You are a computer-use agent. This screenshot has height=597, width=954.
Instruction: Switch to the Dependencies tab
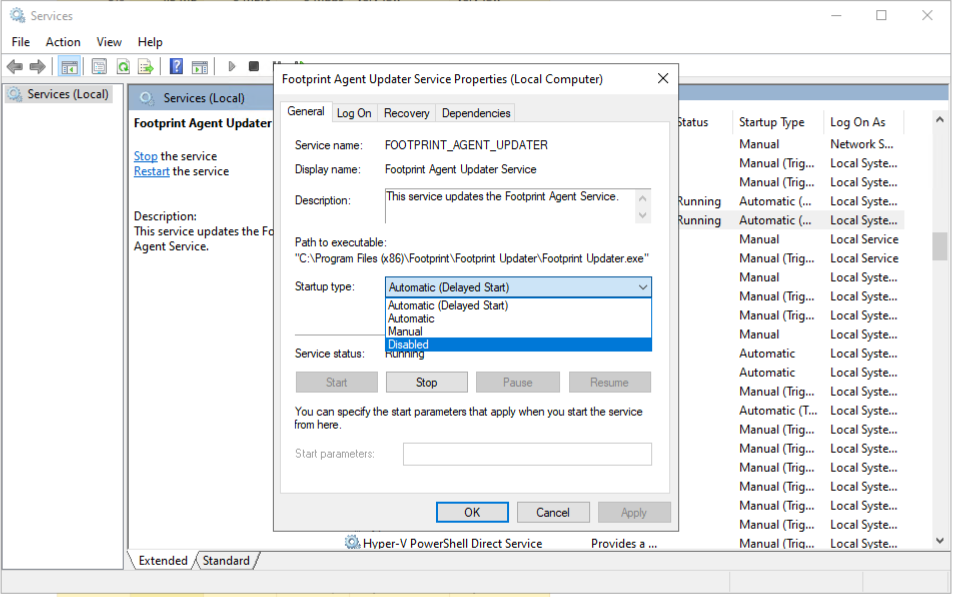476,113
